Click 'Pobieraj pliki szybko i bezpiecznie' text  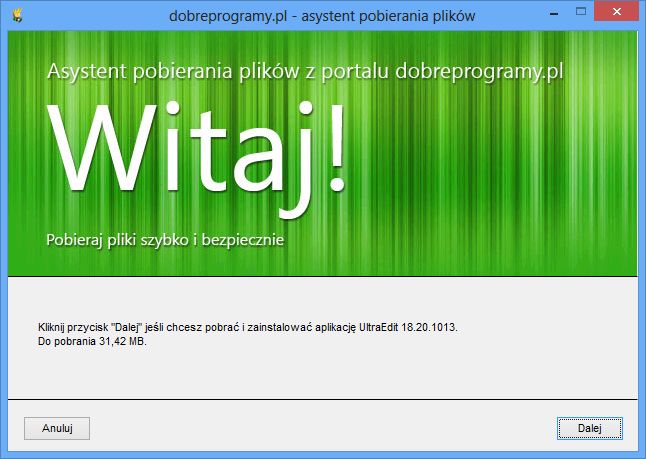click(165, 240)
